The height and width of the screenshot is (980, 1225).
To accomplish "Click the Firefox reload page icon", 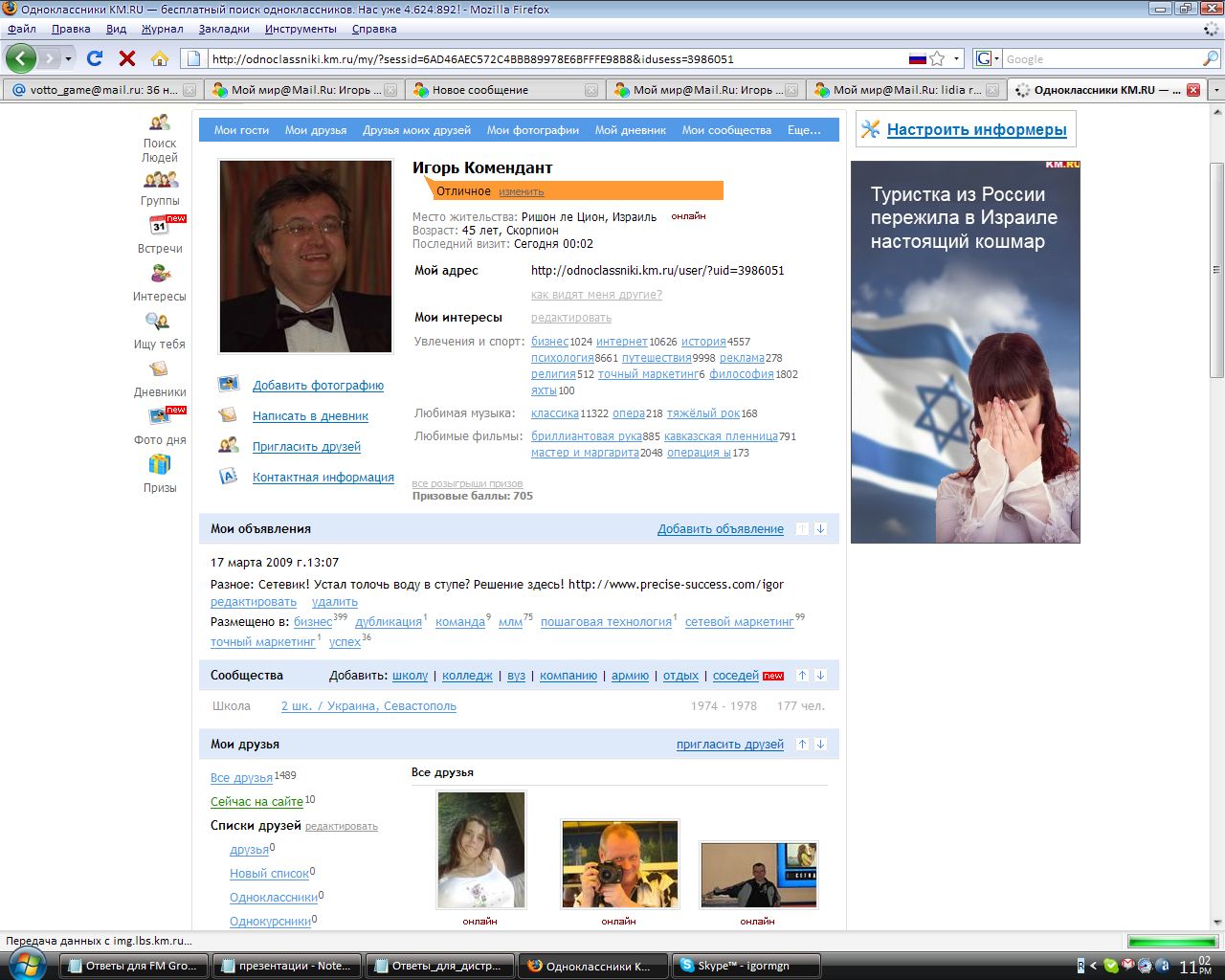I will (x=95, y=58).
